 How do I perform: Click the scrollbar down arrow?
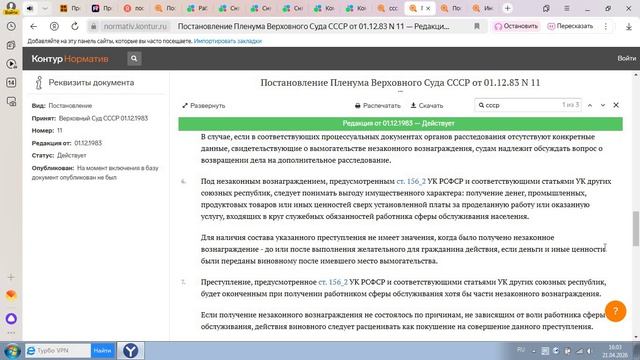coord(636,337)
